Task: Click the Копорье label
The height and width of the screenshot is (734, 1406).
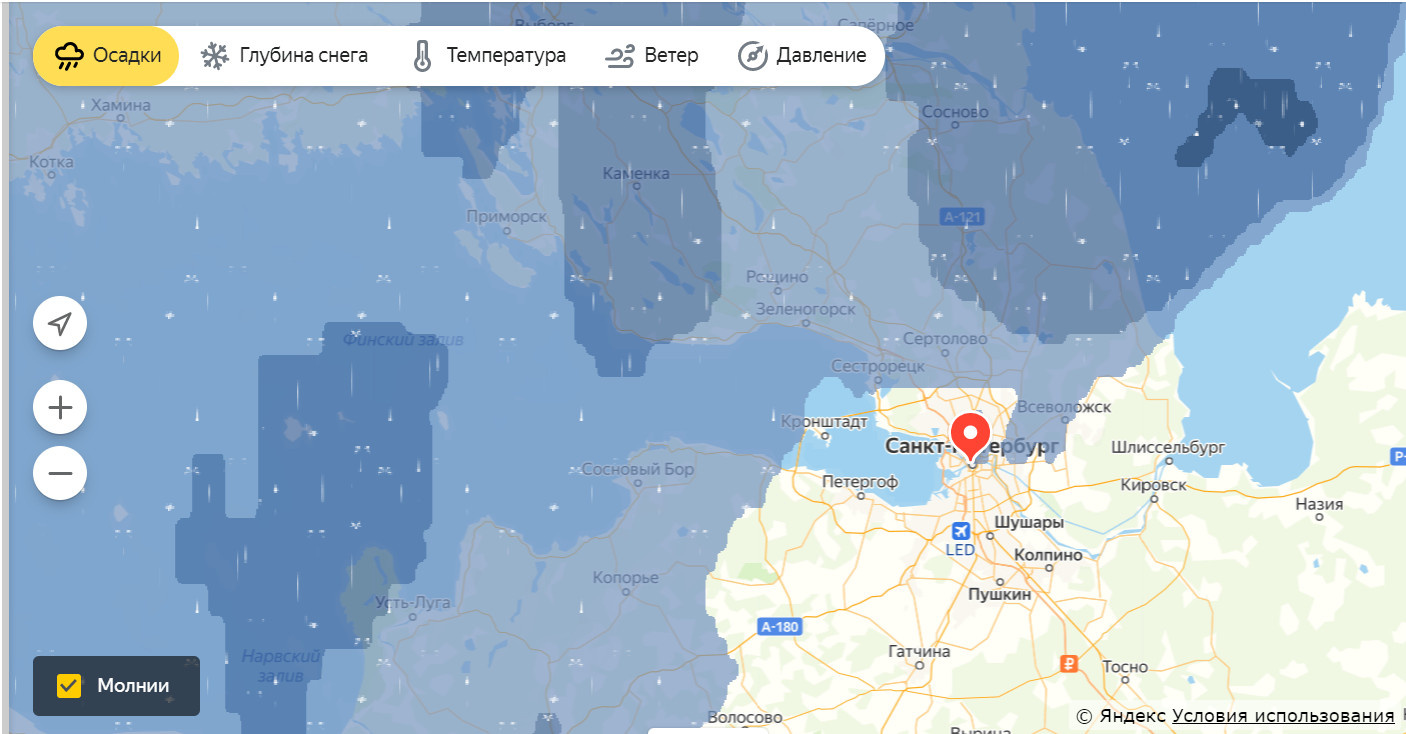Action: [626, 578]
